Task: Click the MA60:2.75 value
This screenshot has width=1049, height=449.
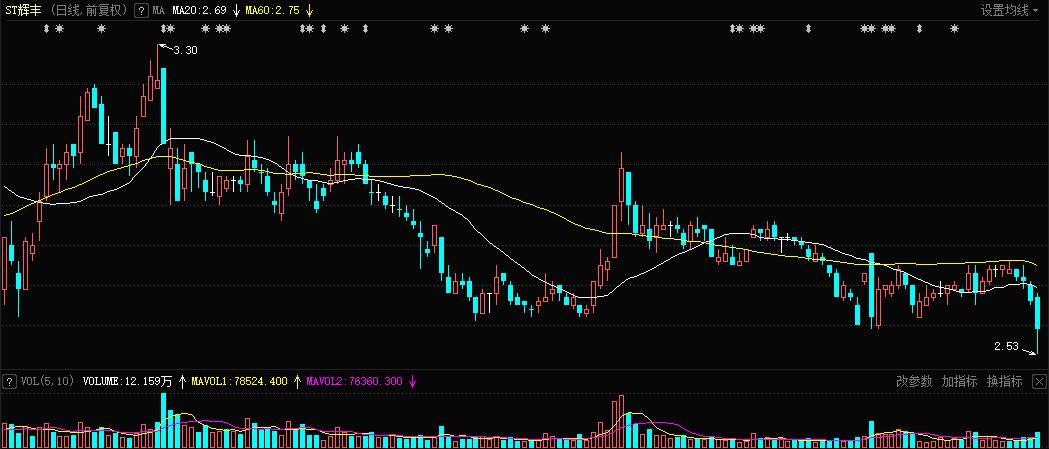Action: point(272,10)
